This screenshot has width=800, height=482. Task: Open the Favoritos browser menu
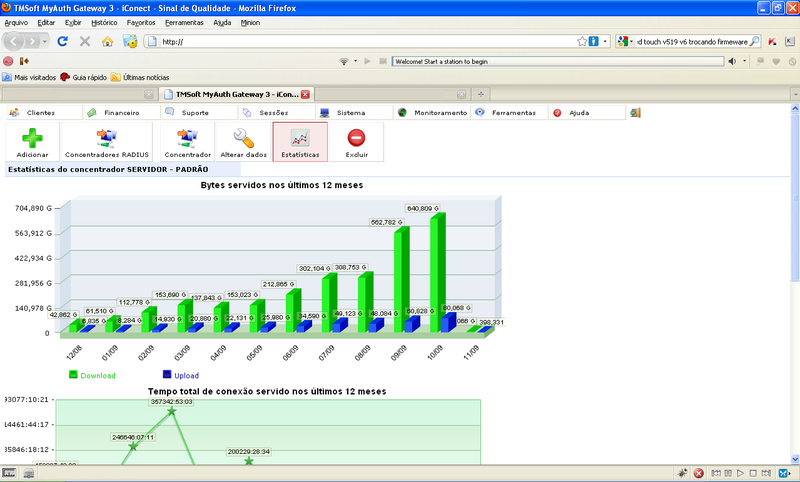pos(141,22)
